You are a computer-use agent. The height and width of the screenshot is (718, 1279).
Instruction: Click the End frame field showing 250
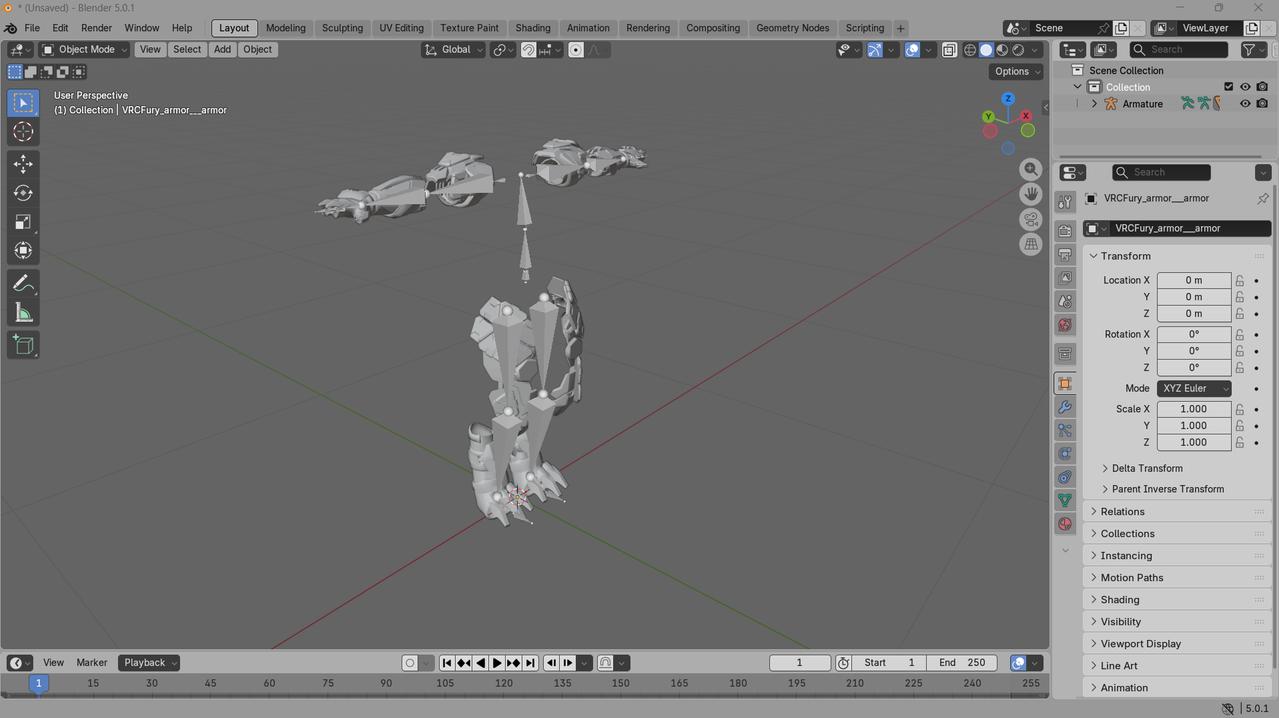961,662
